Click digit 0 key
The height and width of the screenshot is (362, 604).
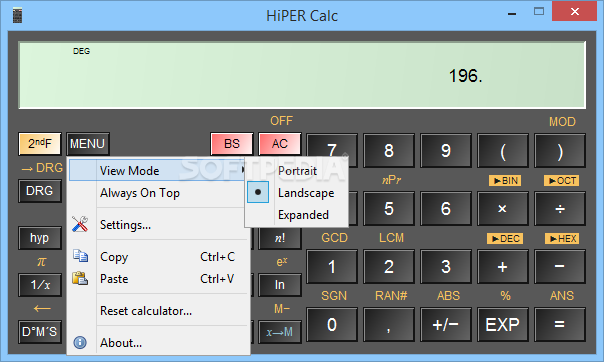tap(332, 324)
